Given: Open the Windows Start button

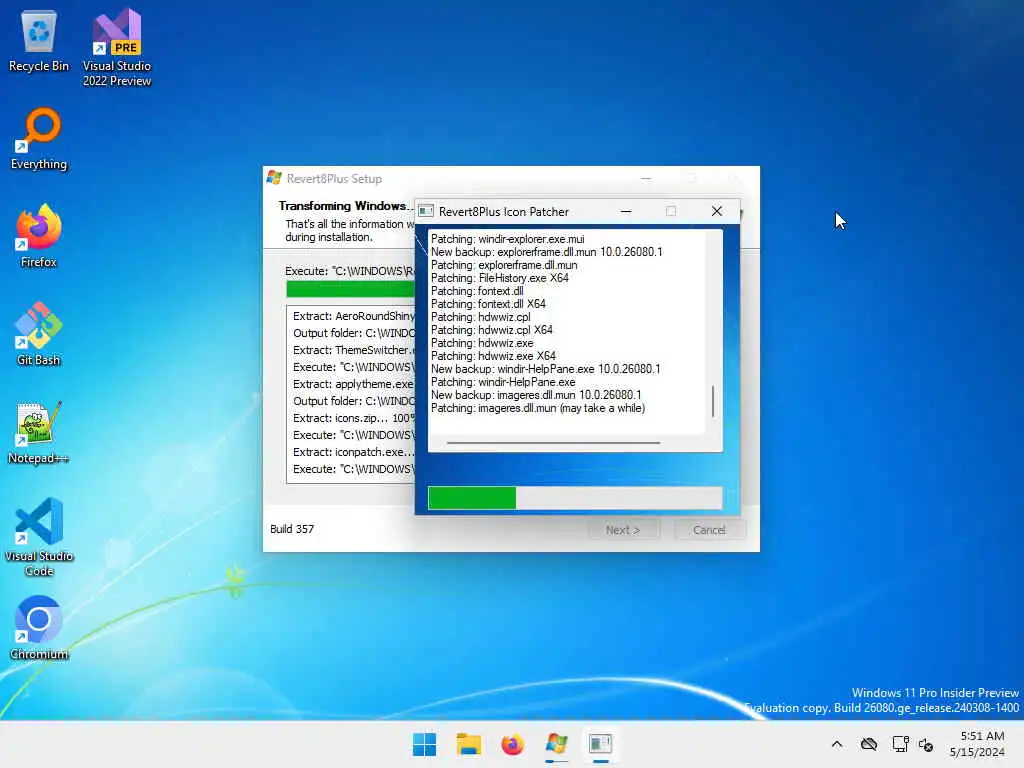Looking at the screenshot, I should (424, 744).
